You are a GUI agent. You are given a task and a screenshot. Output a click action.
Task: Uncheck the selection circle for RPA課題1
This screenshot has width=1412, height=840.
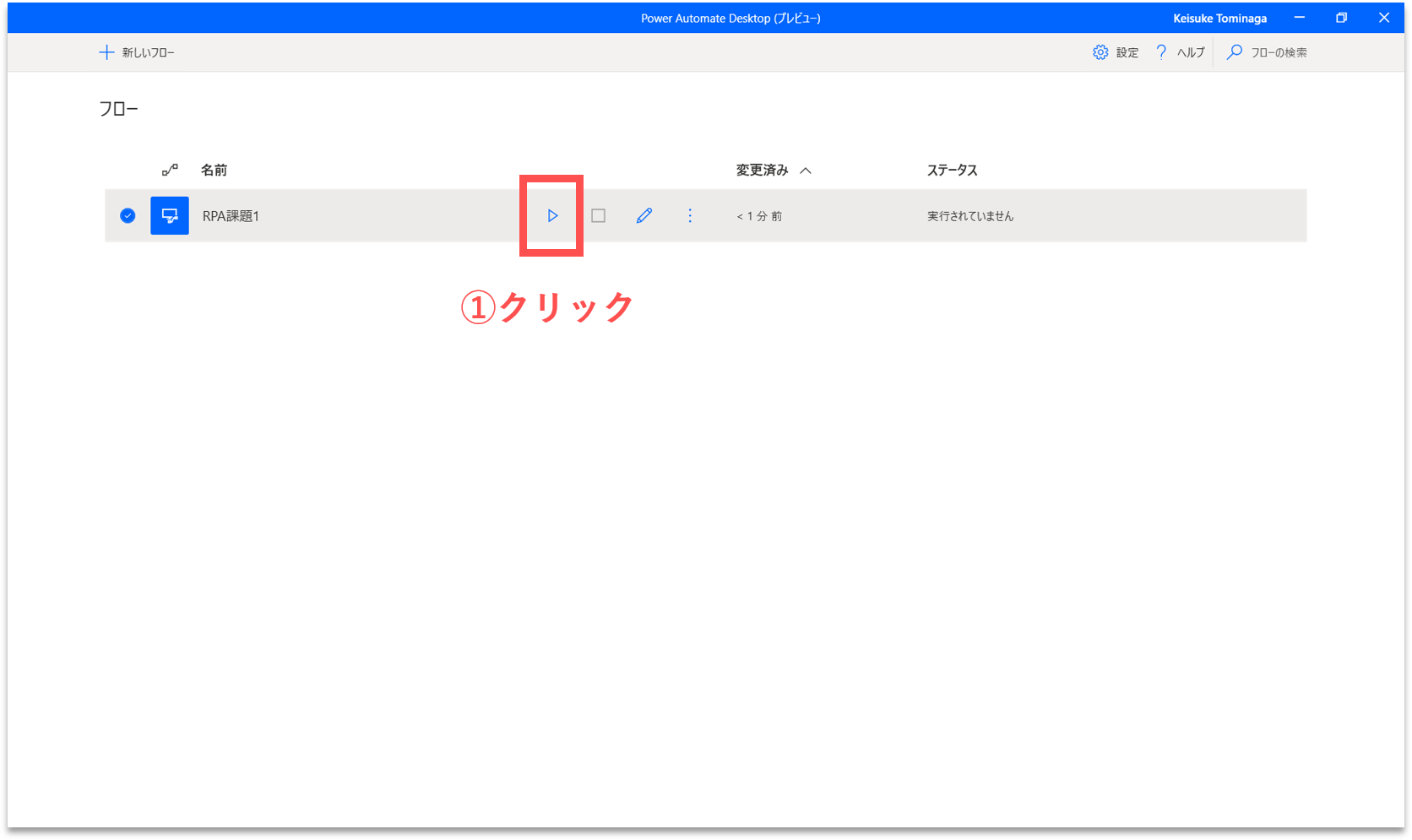pos(128,216)
